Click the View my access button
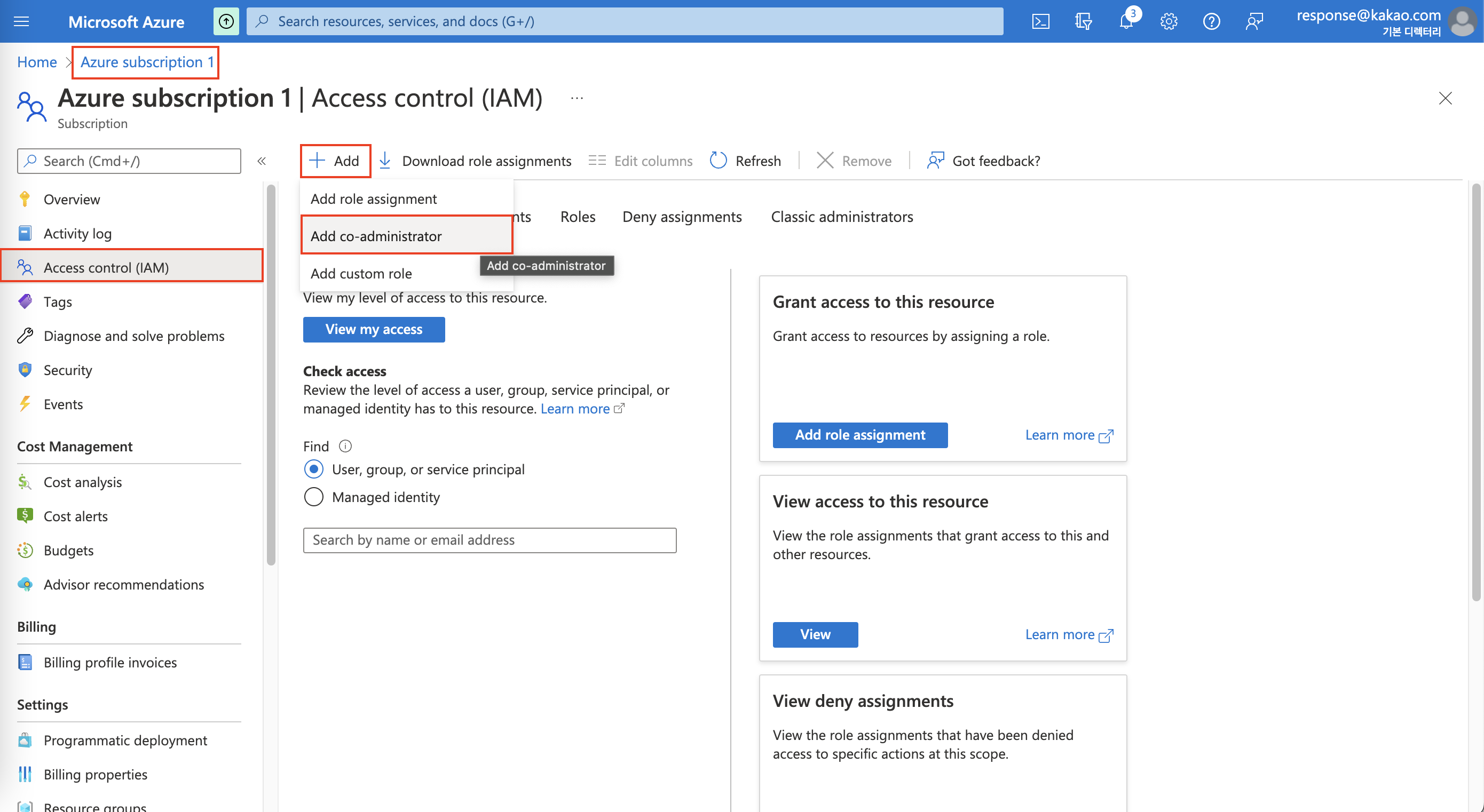Image resolution: width=1484 pixels, height=812 pixels. point(374,329)
